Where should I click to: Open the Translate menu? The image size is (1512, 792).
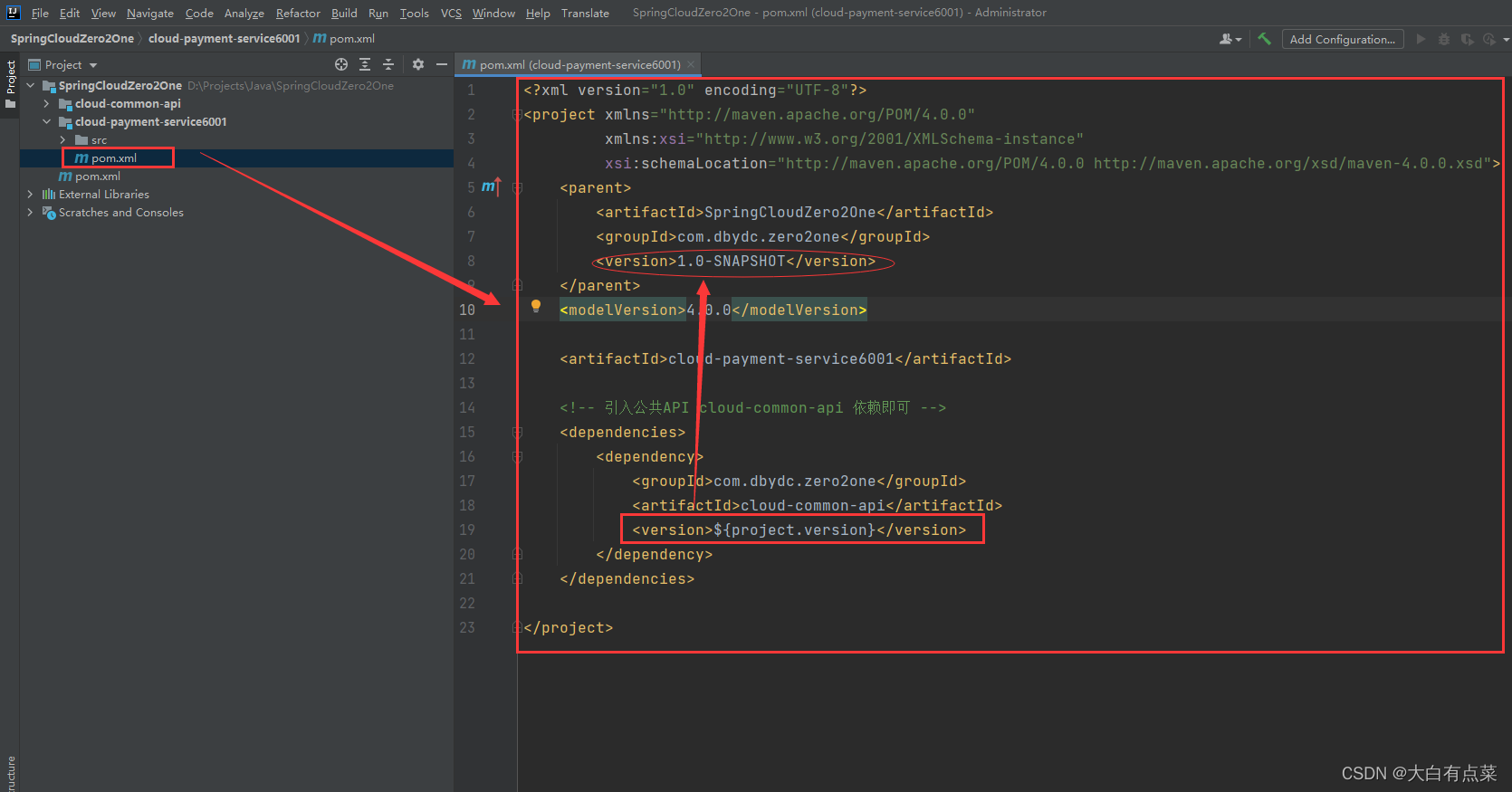tap(585, 13)
